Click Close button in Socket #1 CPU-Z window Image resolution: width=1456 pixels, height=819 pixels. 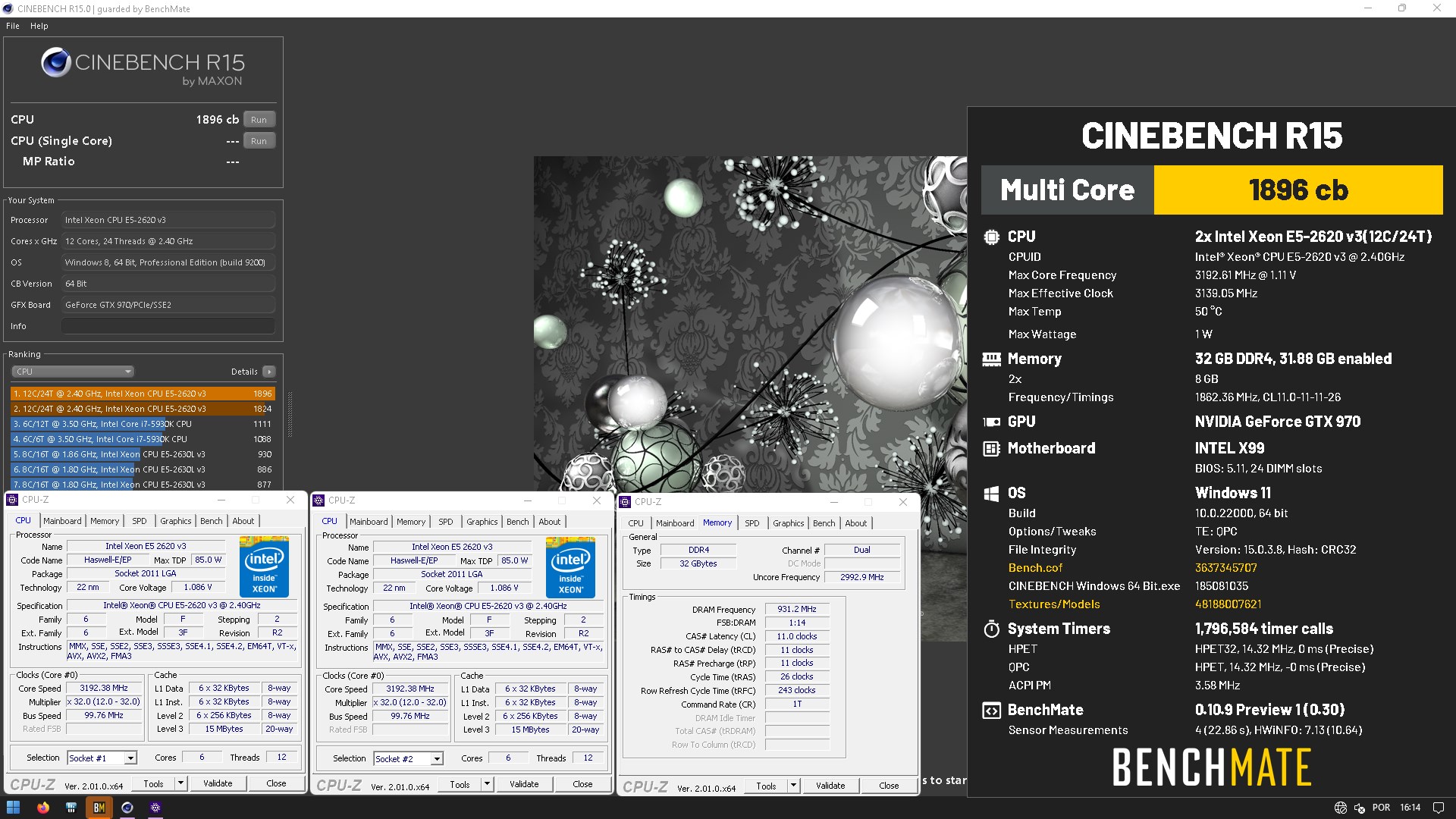(x=276, y=783)
